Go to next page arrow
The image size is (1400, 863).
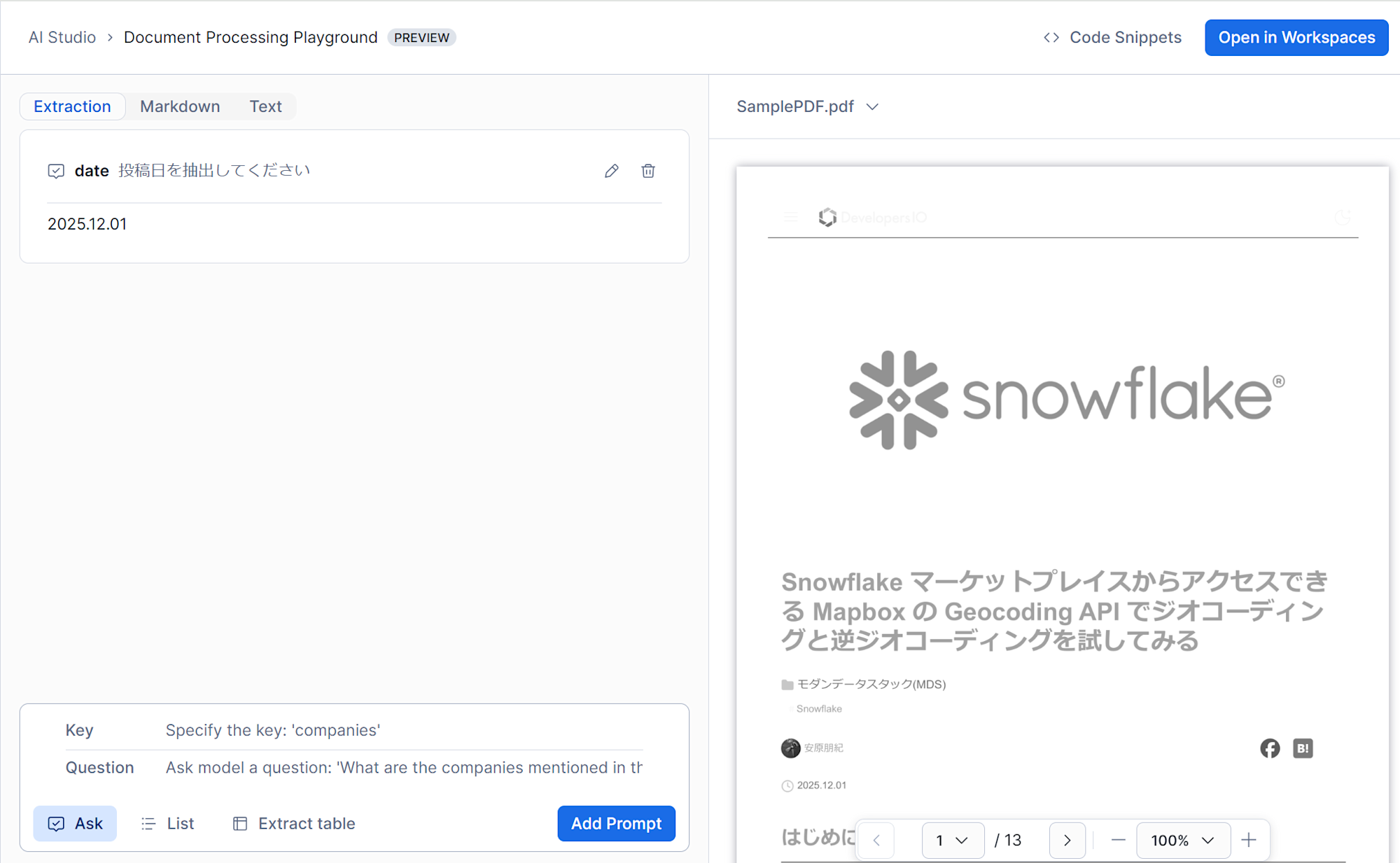(x=1067, y=840)
